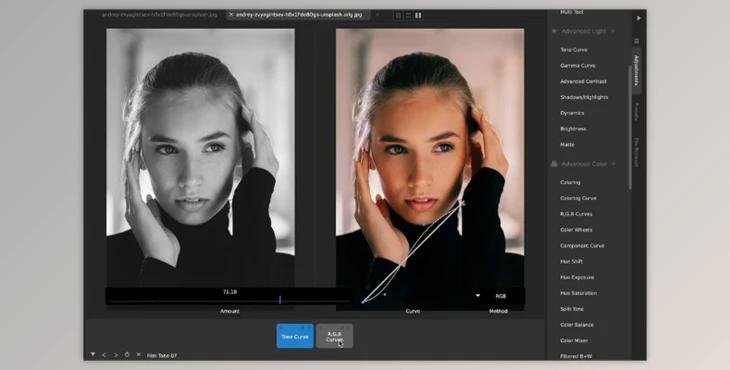Image resolution: width=730 pixels, height=370 pixels.
Task: Click the top control point of the tone curve
Action: coord(462,203)
